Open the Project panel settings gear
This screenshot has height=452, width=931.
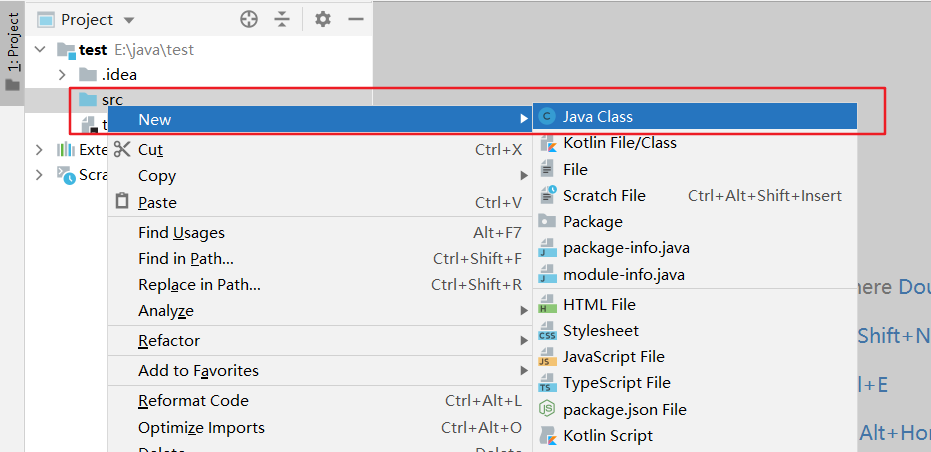pyautogui.click(x=322, y=20)
